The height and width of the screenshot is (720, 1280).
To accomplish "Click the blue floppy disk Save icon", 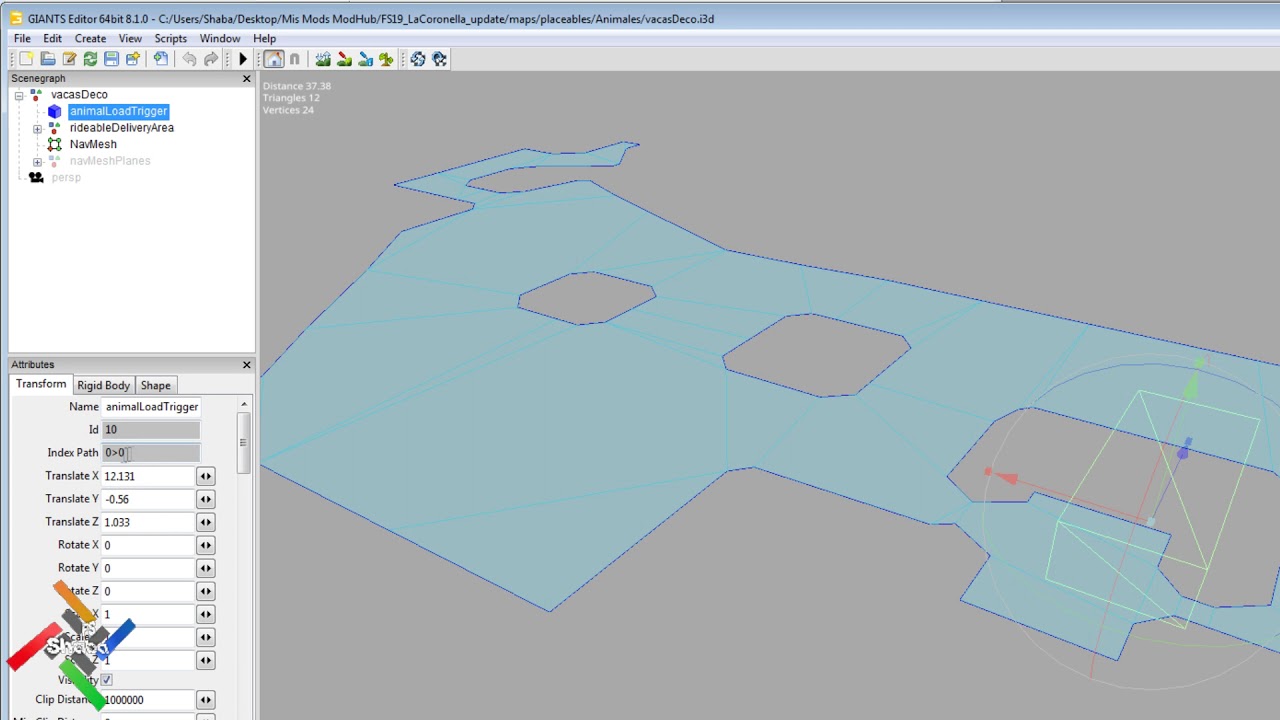I will [111, 59].
